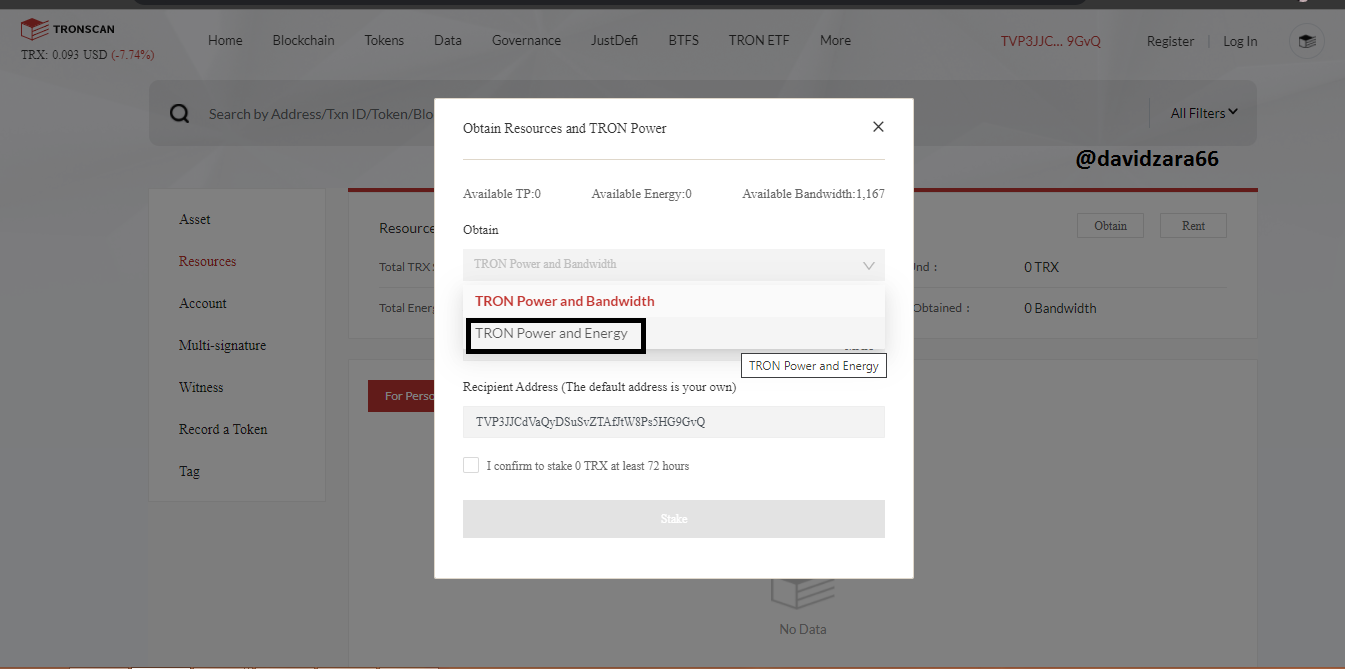Select Account in the sidebar
This screenshot has height=669, width=1345.
pyautogui.click(x=203, y=303)
